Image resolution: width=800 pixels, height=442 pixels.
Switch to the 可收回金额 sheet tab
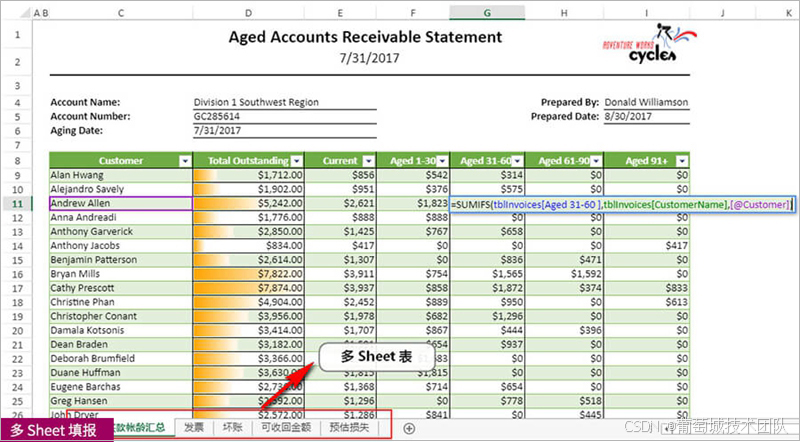click(x=286, y=427)
